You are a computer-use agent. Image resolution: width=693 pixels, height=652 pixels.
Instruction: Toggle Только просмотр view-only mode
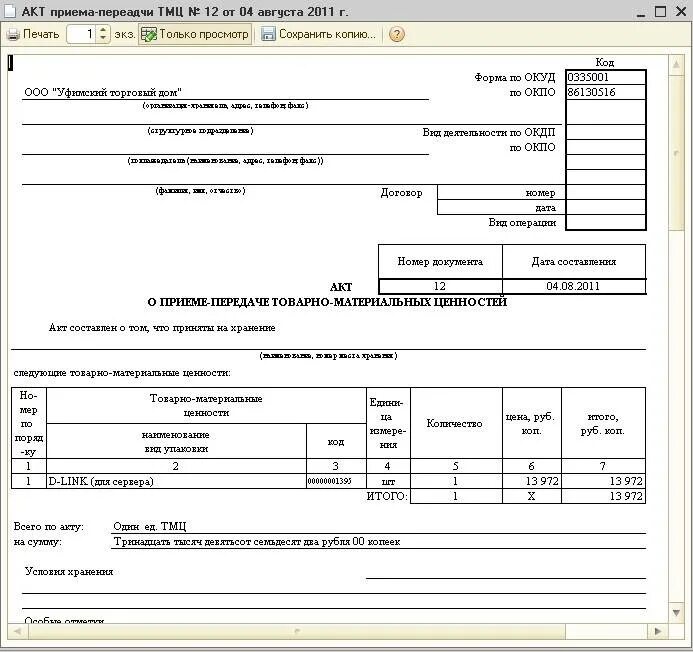click(x=195, y=34)
